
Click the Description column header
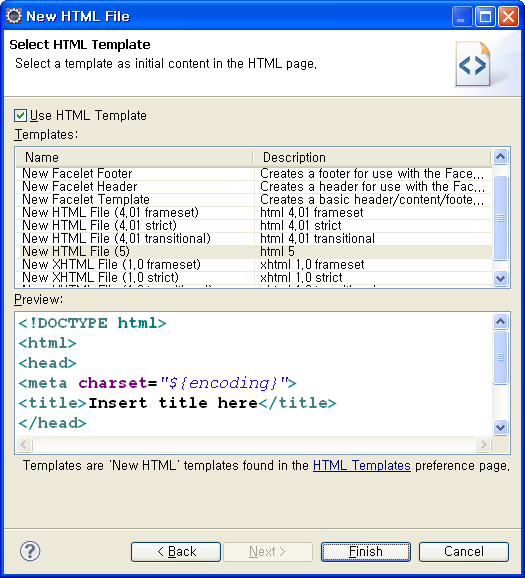click(x=372, y=157)
